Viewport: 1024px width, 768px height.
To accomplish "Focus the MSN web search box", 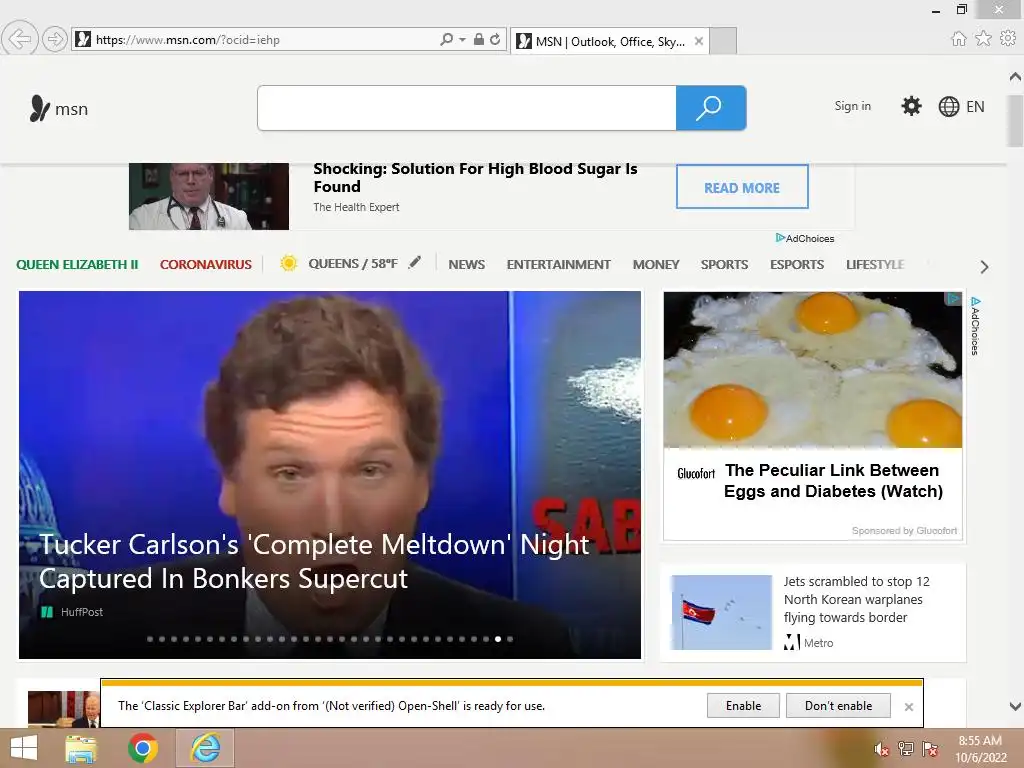I will click(x=467, y=108).
